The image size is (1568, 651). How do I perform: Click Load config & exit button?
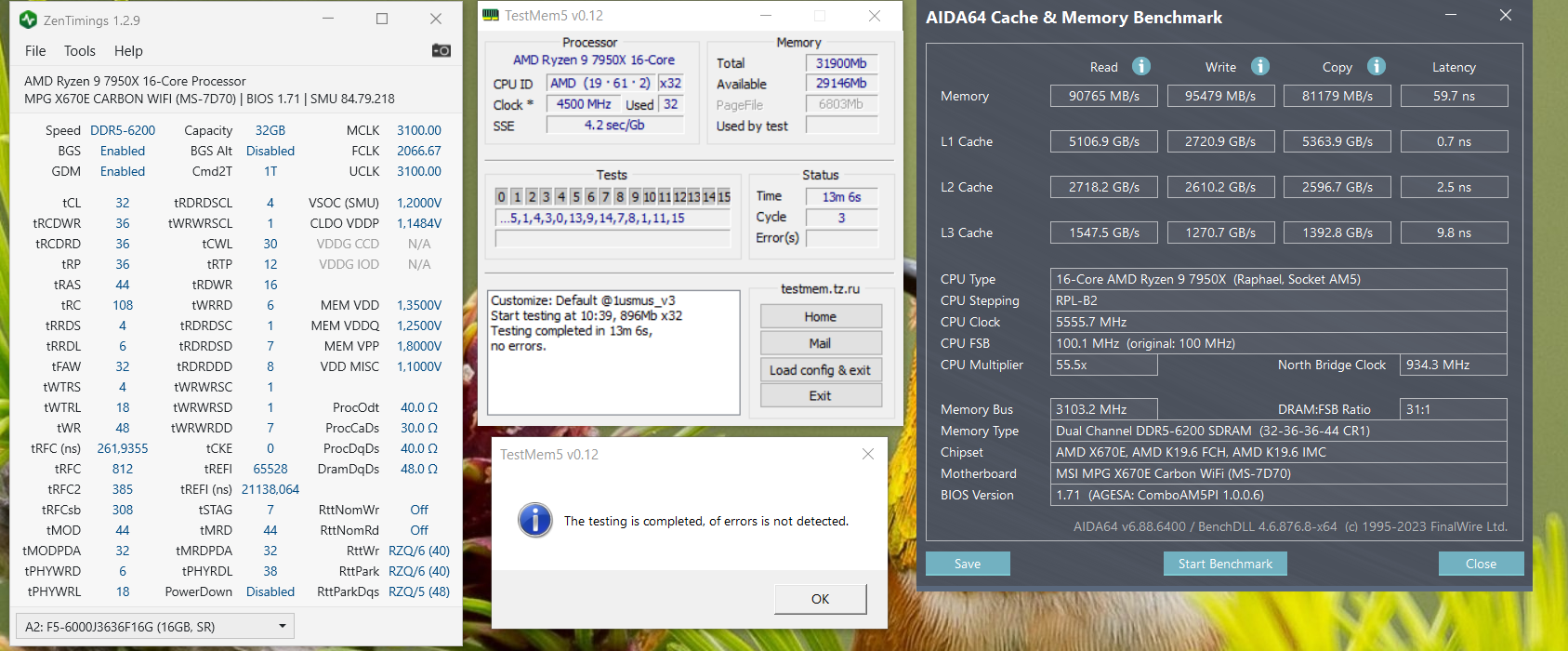click(821, 369)
